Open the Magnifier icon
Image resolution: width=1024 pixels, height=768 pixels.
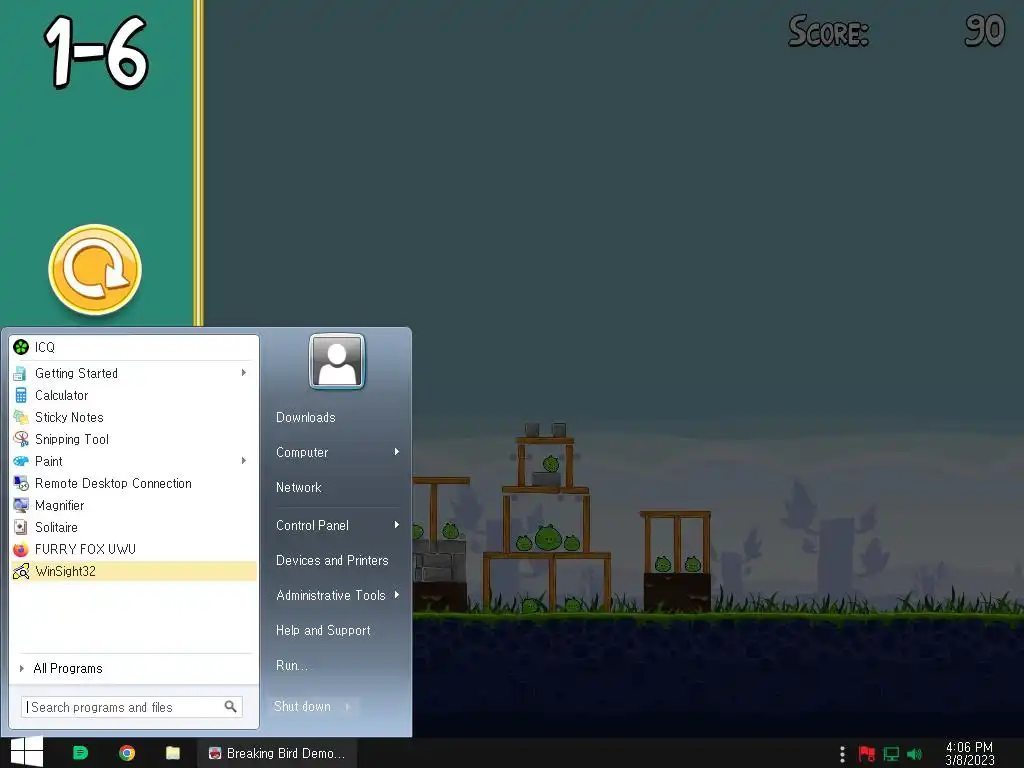[x=21, y=505]
